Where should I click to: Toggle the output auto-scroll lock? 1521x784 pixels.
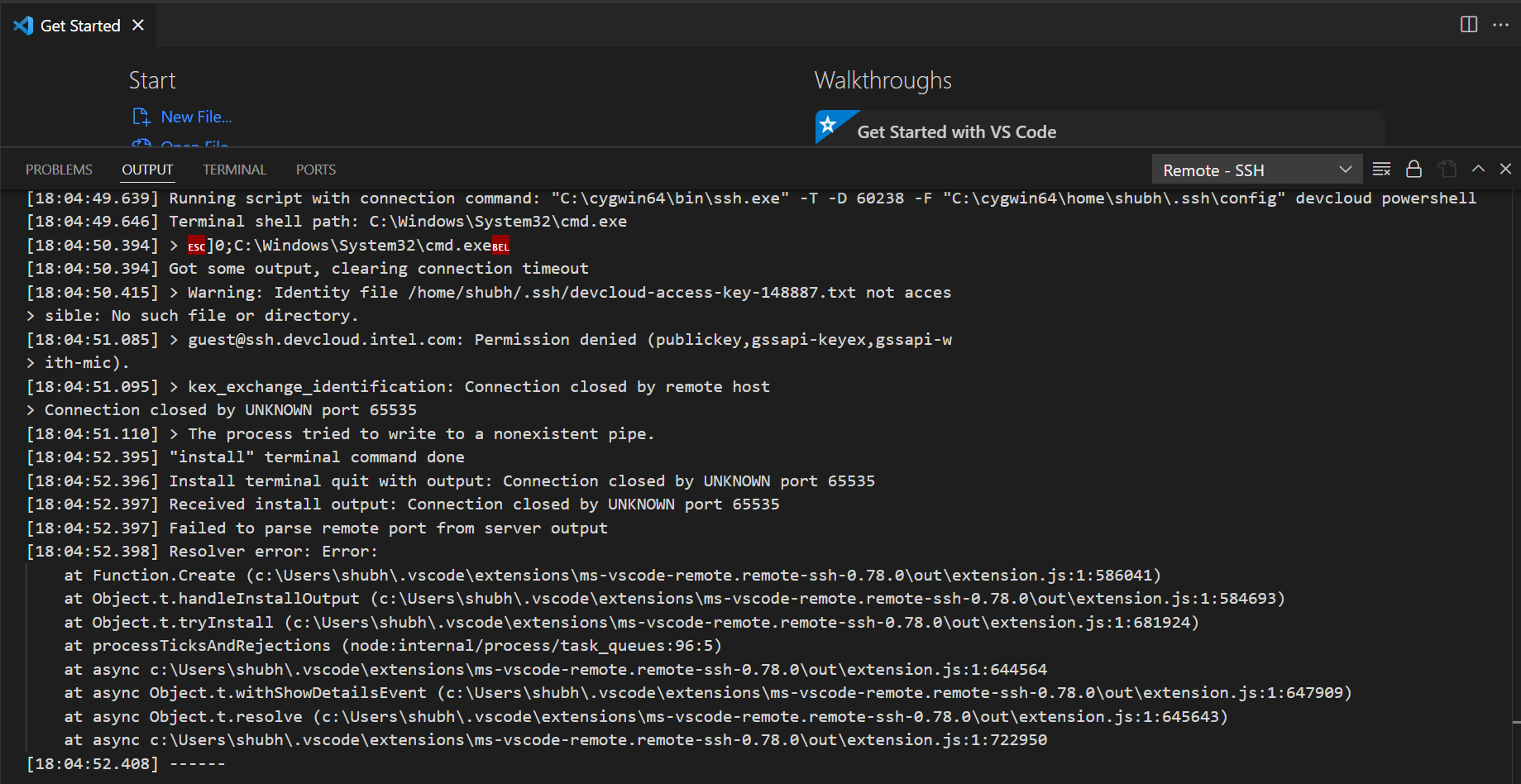point(1413,170)
